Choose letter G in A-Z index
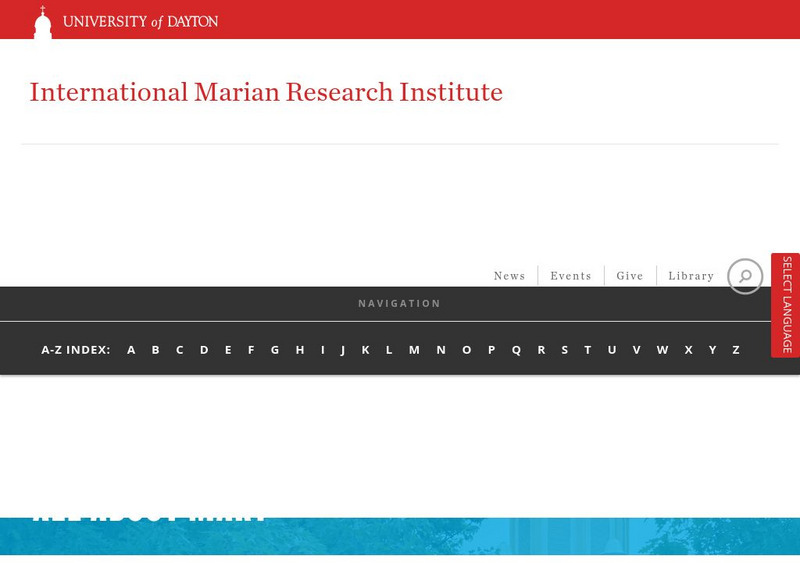Screen dimensions: 800x563 275,350
